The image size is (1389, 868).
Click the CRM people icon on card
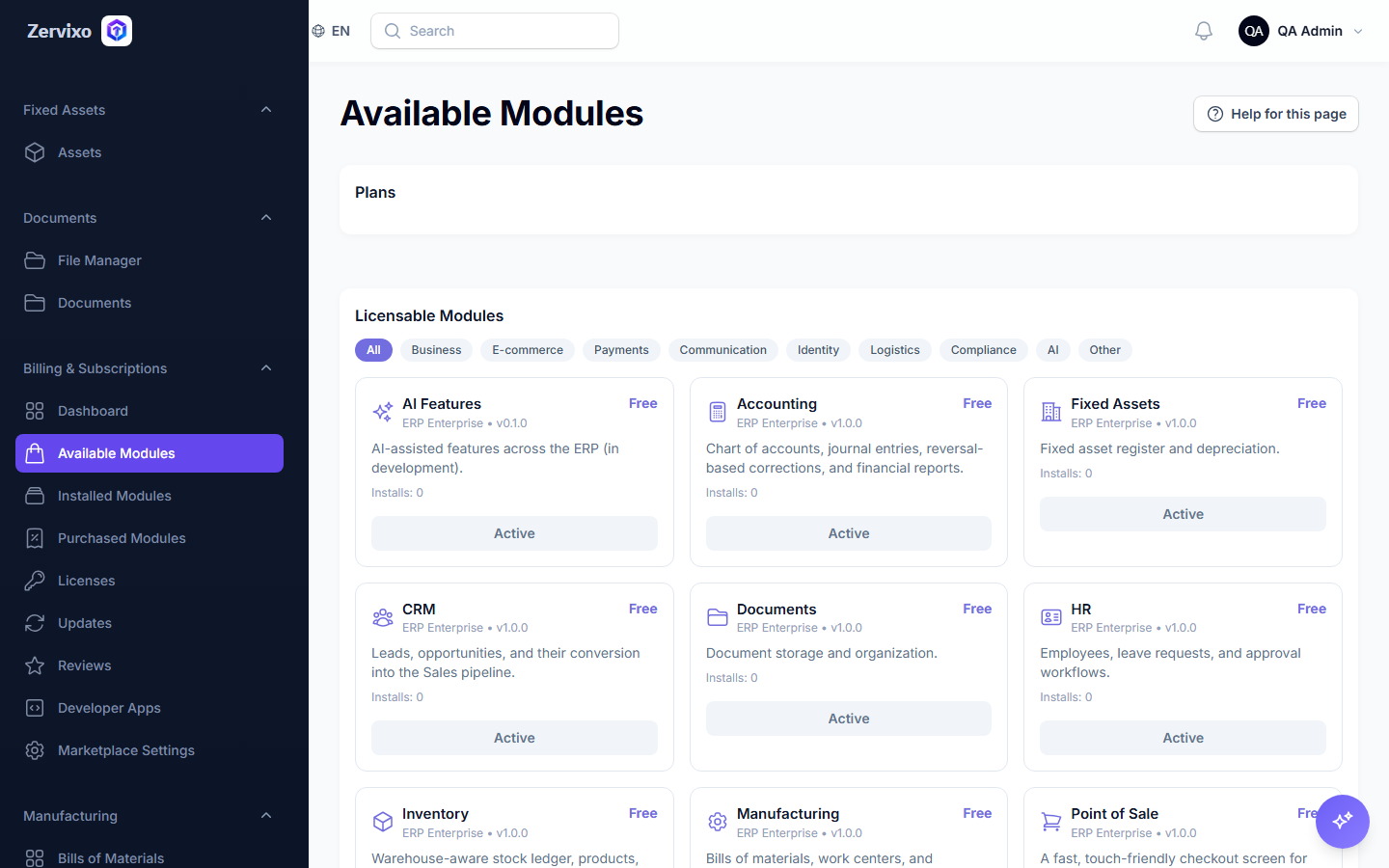[383, 617]
